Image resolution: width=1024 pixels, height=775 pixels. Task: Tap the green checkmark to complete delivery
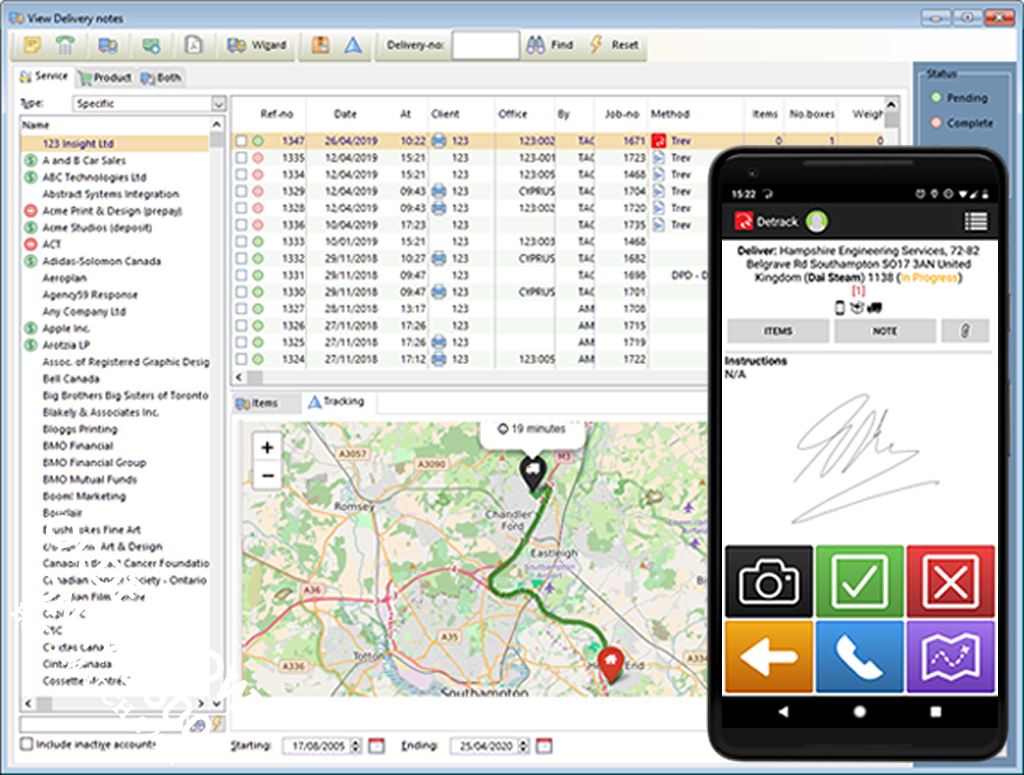pyautogui.click(x=860, y=580)
